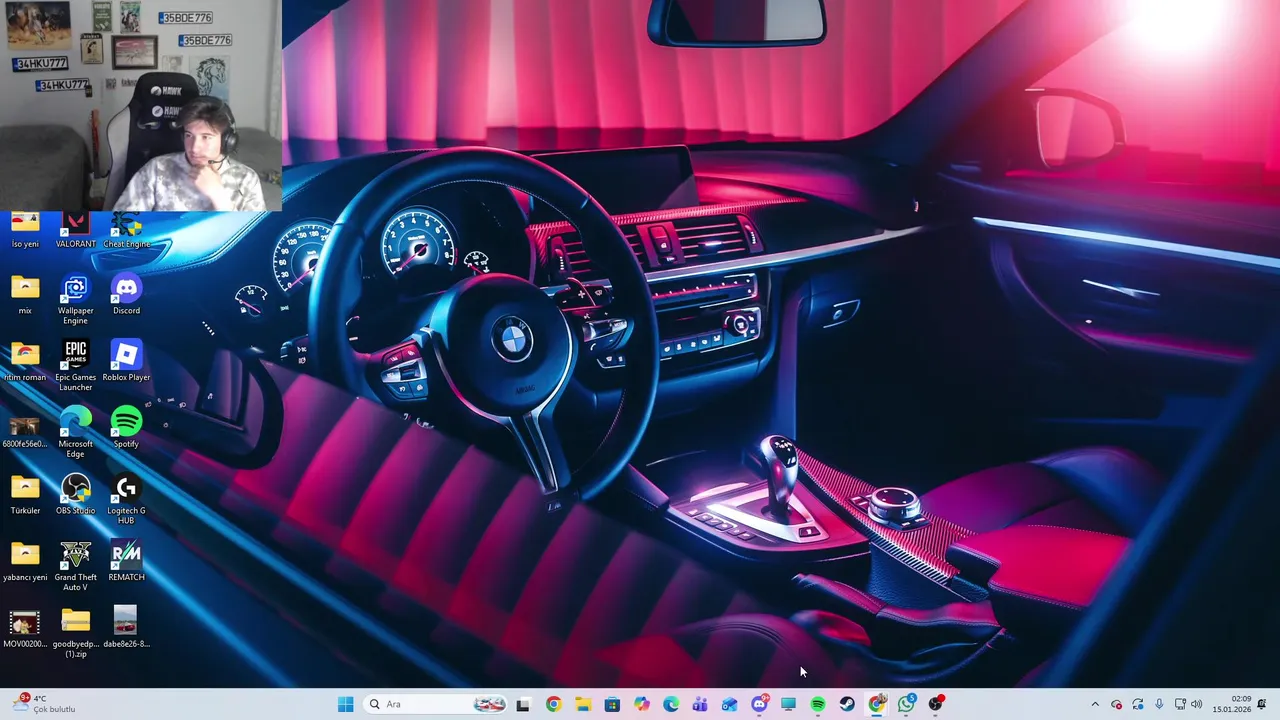Open File Explorer from the taskbar
Screen dimensions: 1280x720
pos(582,704)
